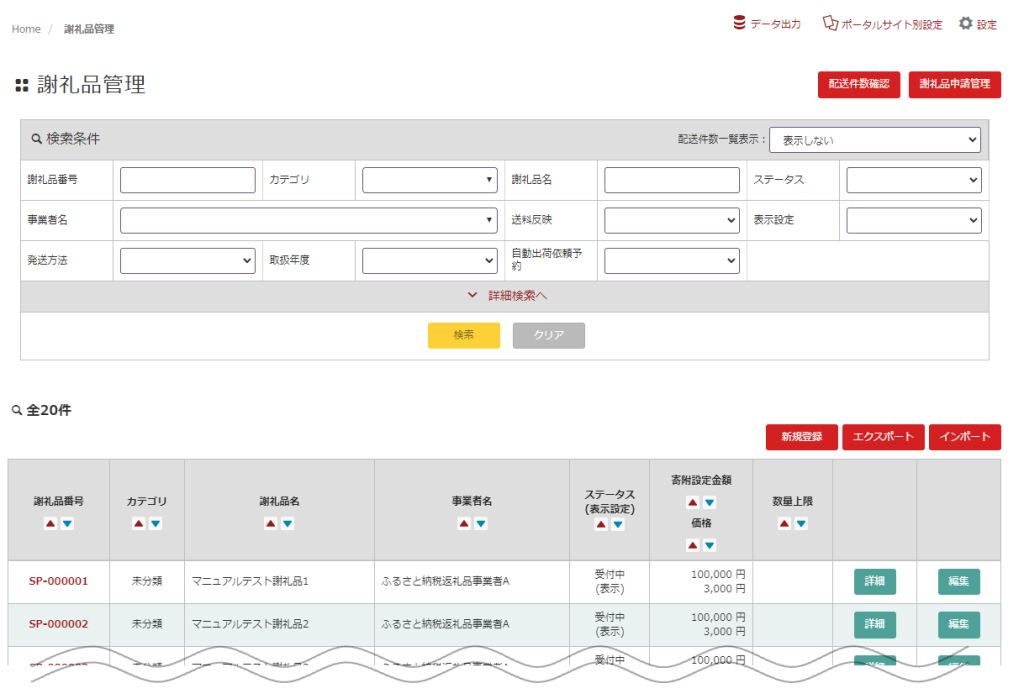The height and width of the screenshot is (699, 1024).
Task: Sort 寄附設定金額 ascending
Action: click(x=692, y=502)
